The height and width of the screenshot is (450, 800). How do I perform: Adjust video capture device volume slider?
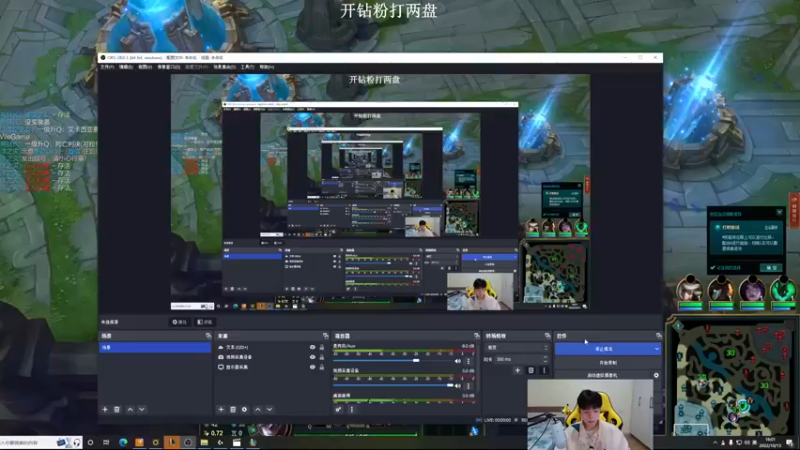point(450,386)
